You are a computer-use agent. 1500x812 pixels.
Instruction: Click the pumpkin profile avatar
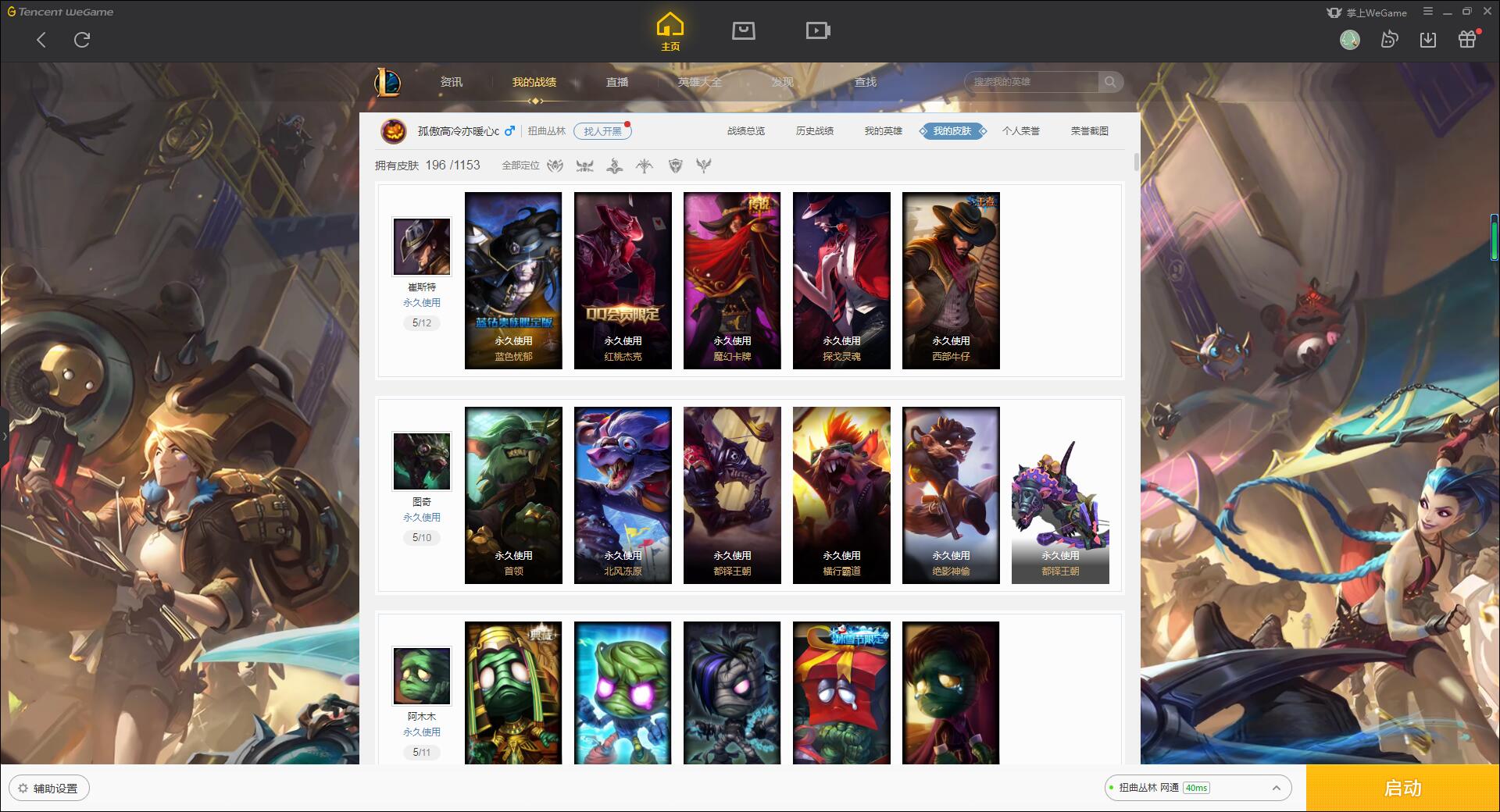coord(394,131)
